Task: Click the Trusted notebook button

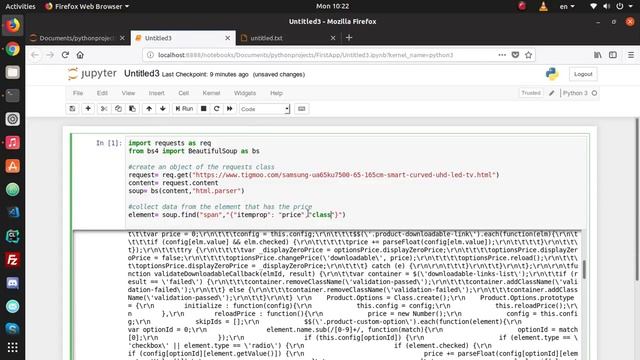Action: 531,93
